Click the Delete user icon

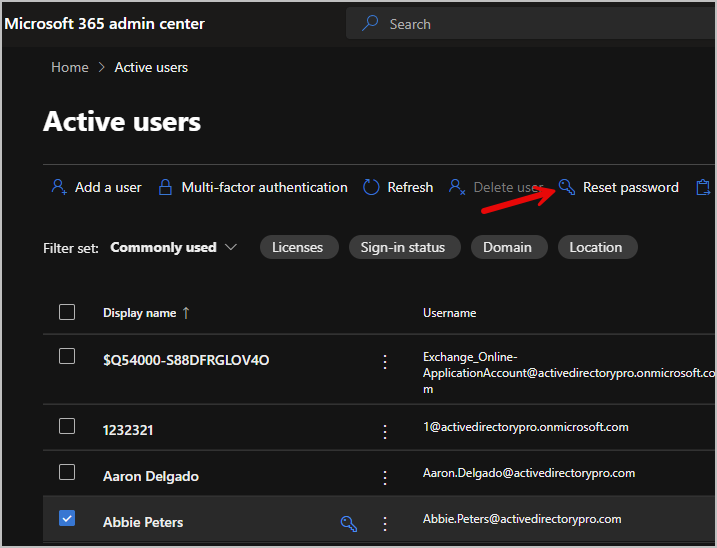(x=457, y=187)
